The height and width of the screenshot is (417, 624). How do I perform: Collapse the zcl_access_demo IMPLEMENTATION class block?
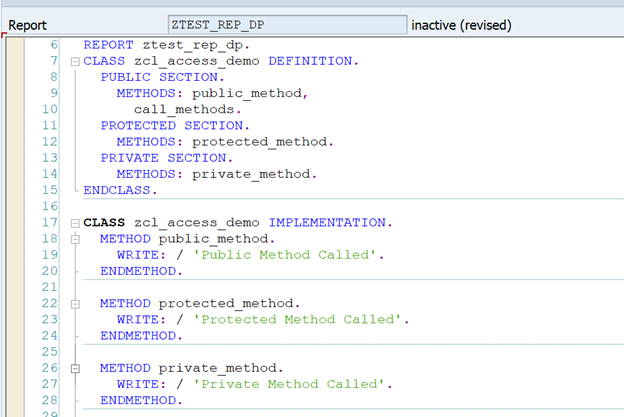(75, 222)
